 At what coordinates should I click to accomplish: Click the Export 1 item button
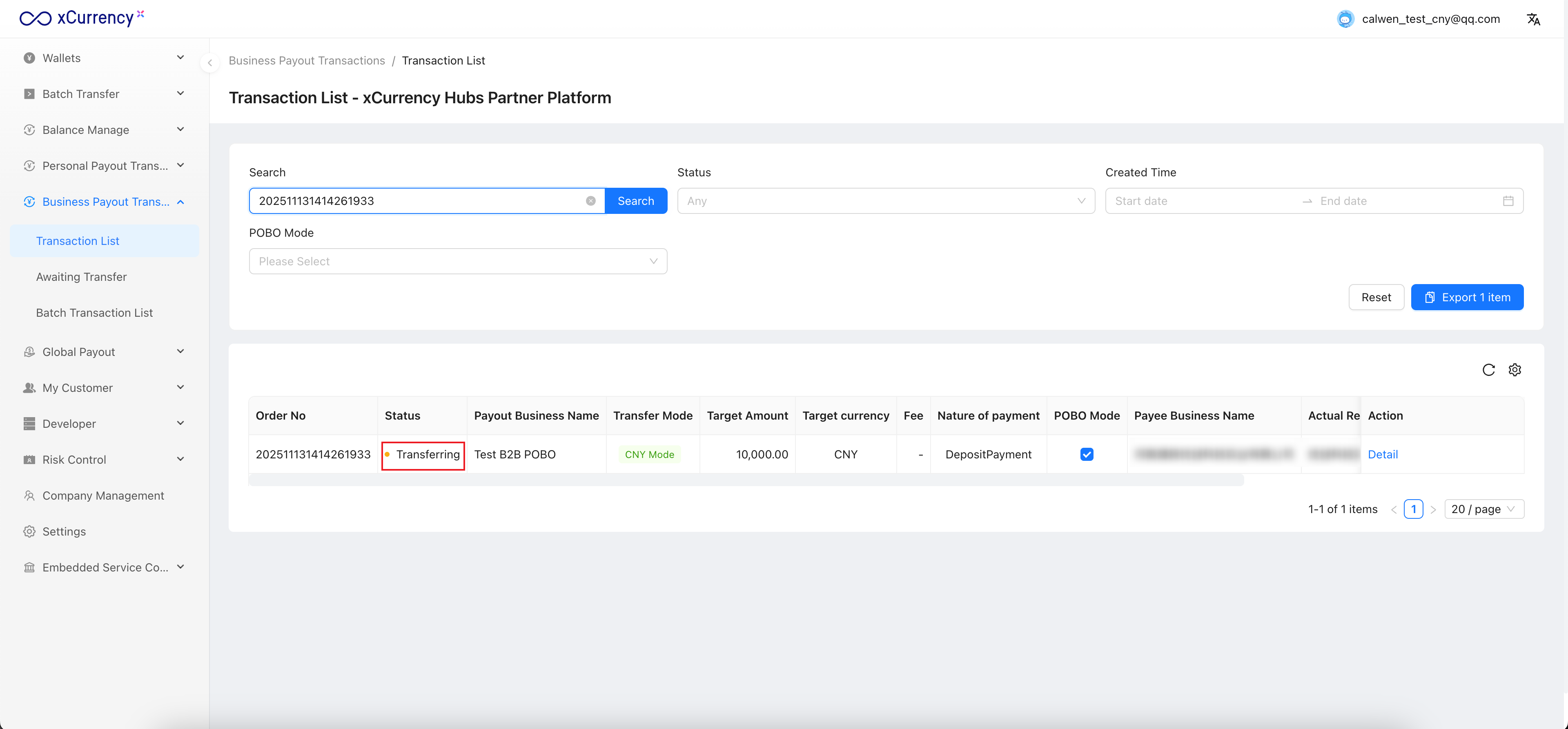tap(1467, 298)
